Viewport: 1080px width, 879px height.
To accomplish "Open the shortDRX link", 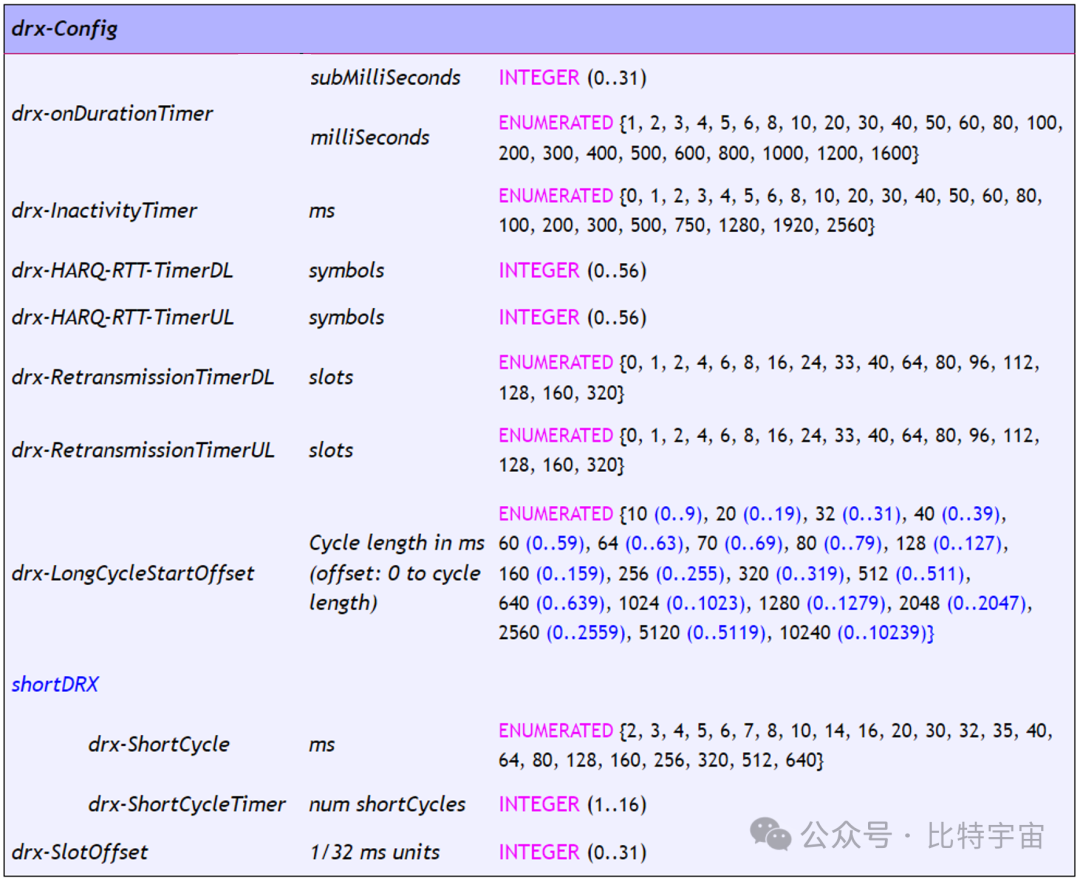I will (x=55, y=685).
